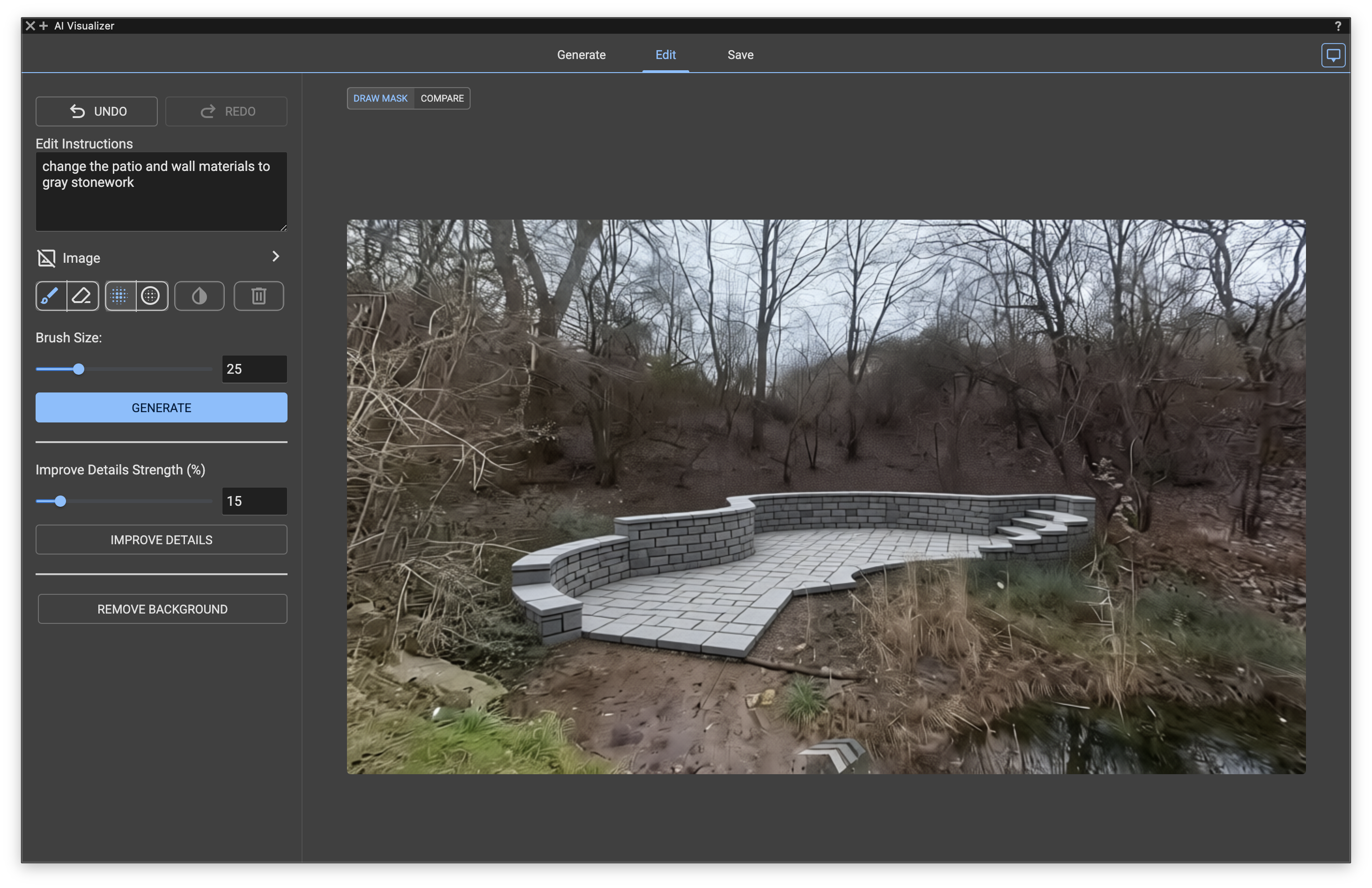Choose the circular dotted brush icon
Image resolution: width=1372 pixels, height=888 pixels.
151,296
